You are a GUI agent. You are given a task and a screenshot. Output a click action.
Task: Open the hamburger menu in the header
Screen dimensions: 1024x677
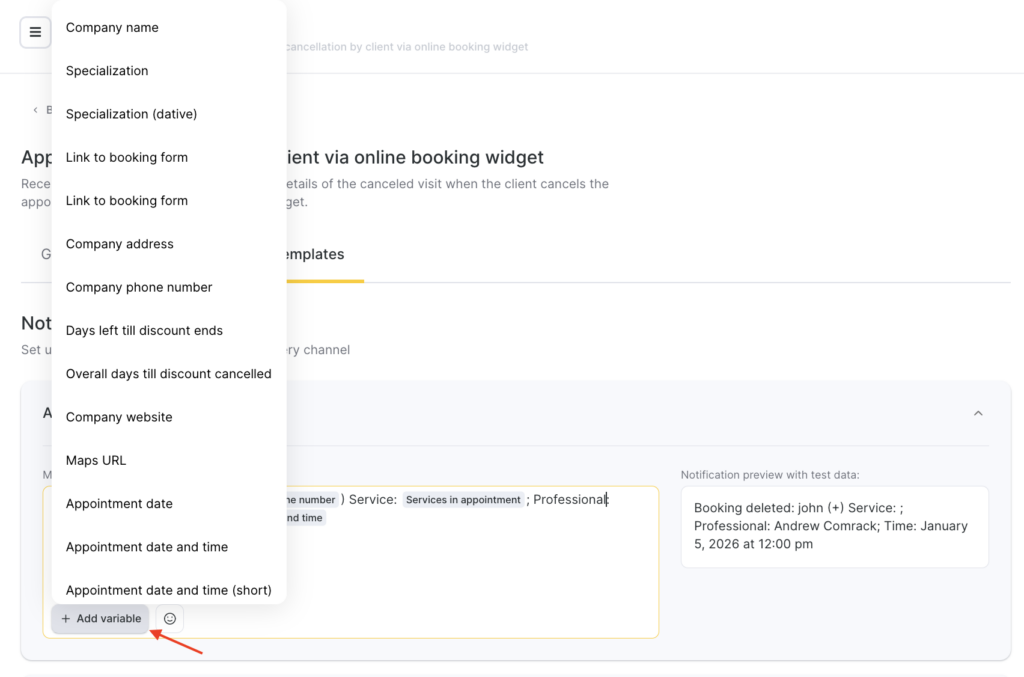(35, 32)
